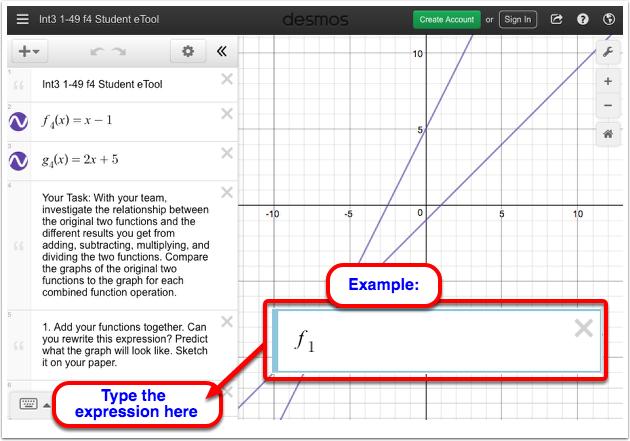630x441 pixels.
Task: Open the hamburger main menu
Action: coord(22,19)
